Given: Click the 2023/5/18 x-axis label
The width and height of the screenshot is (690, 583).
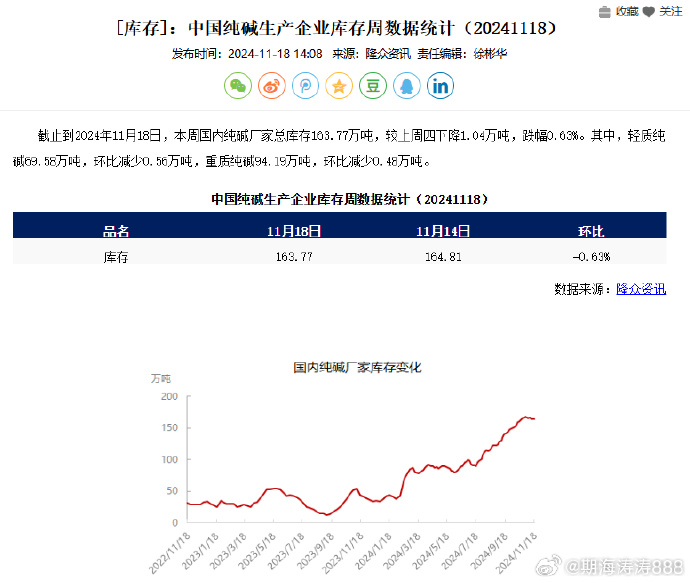Looking at the screenshot, I should point(257,551).
